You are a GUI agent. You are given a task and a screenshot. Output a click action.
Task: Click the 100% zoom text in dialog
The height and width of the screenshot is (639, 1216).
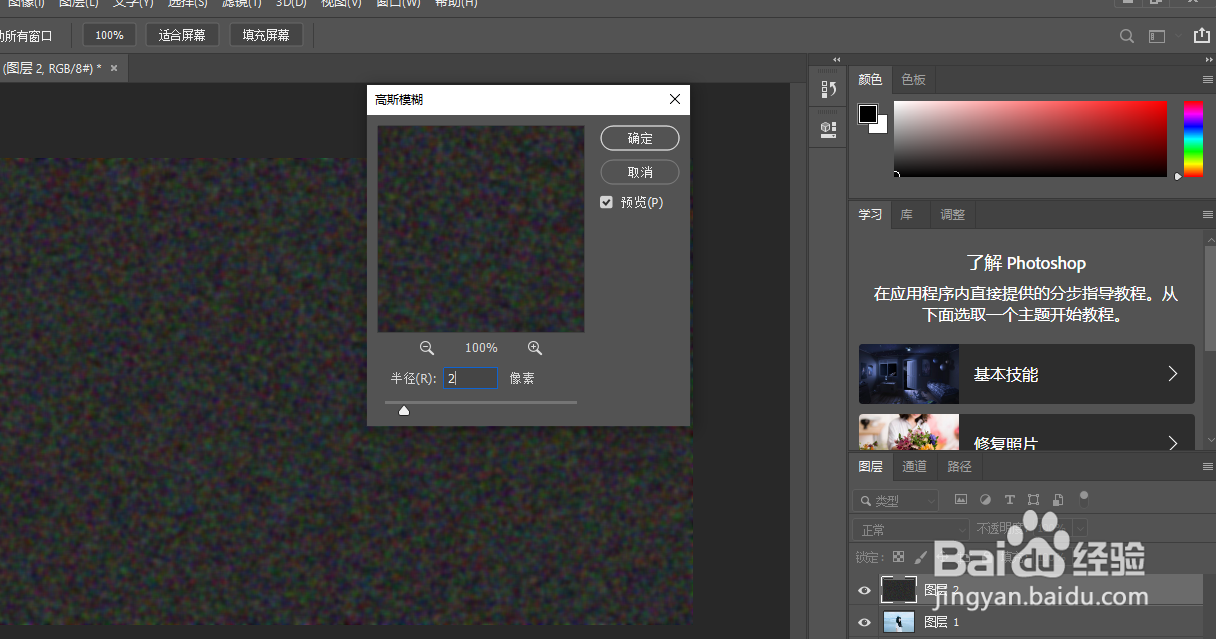click(481, 348)
